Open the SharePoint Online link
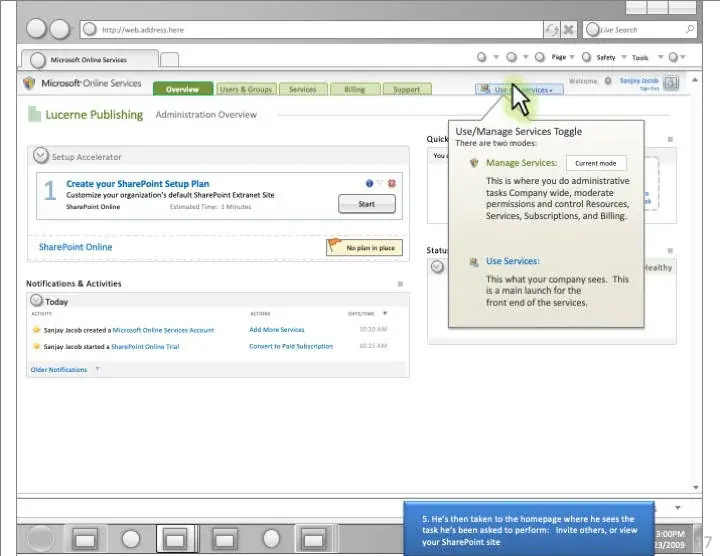Screen dimensions: 720x556 click(75, 247)
